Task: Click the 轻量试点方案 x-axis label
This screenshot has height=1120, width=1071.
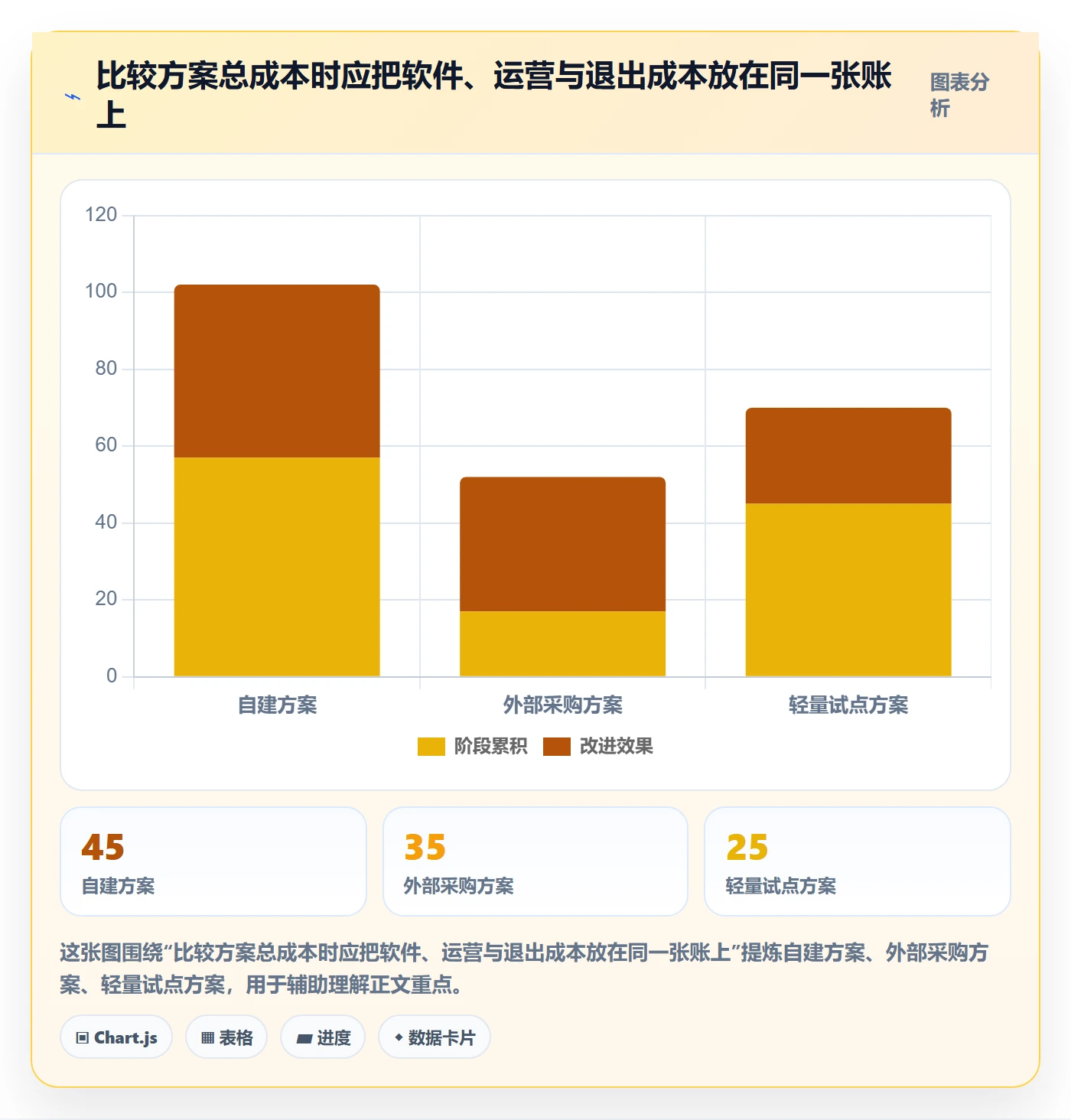Action: tap(848, 705)
